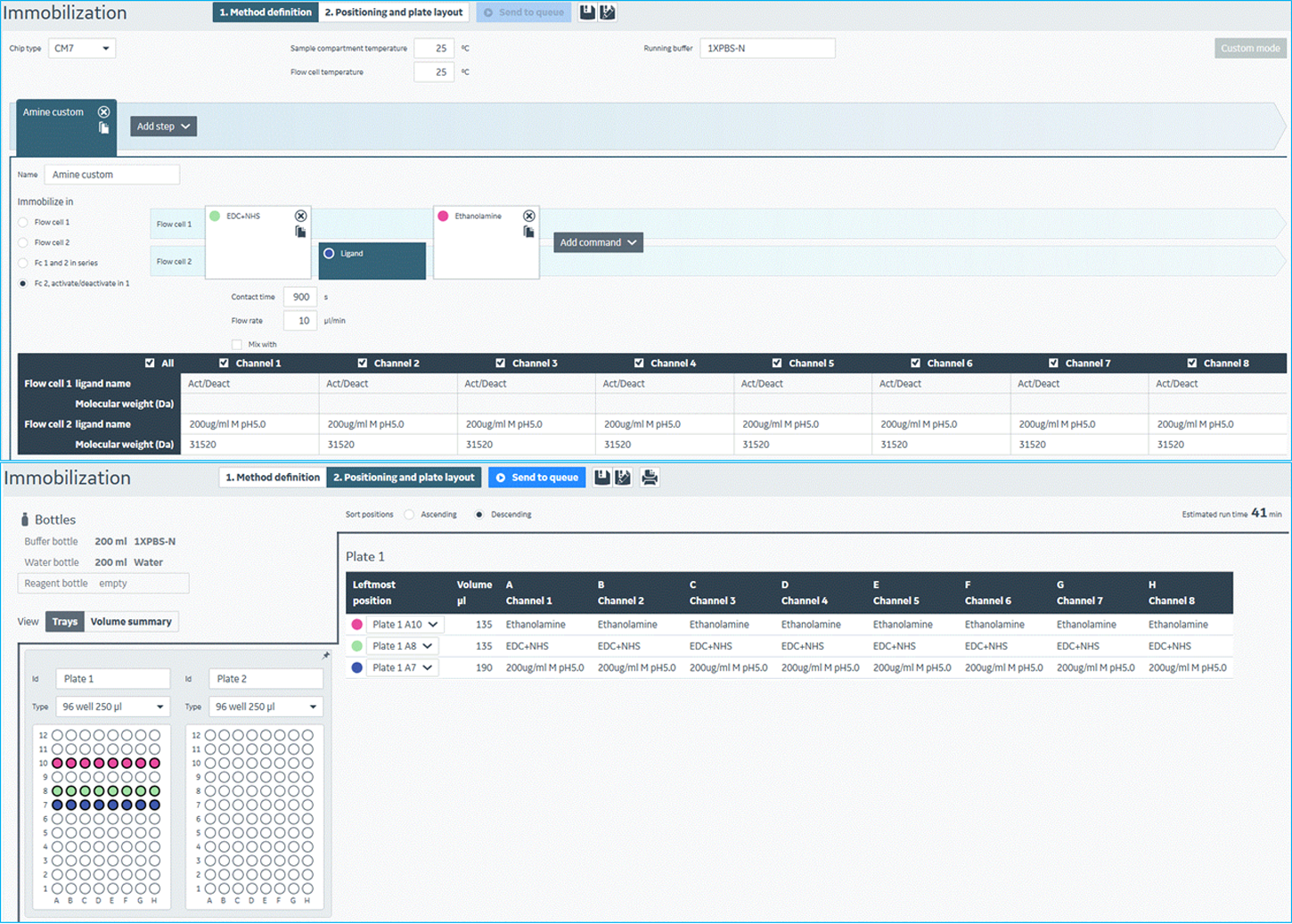Image resolution: width=1292 pixels, height=924 pixels.
Task: Click save-as icon in upper Immobilization toolbar
Action: point(608,12)
